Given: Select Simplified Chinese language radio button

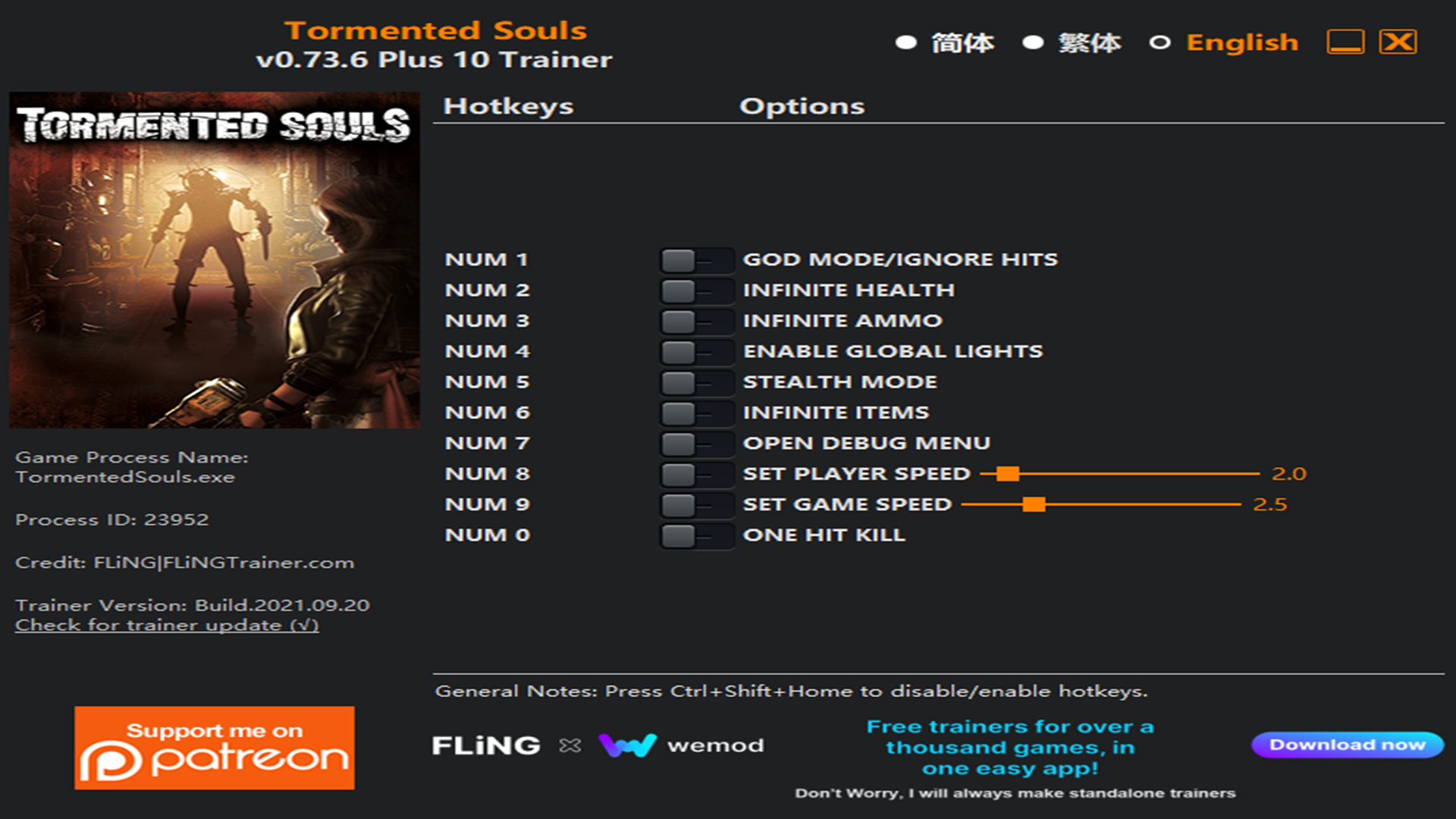Looking at the screenshot, I should [x=906, y=42].
